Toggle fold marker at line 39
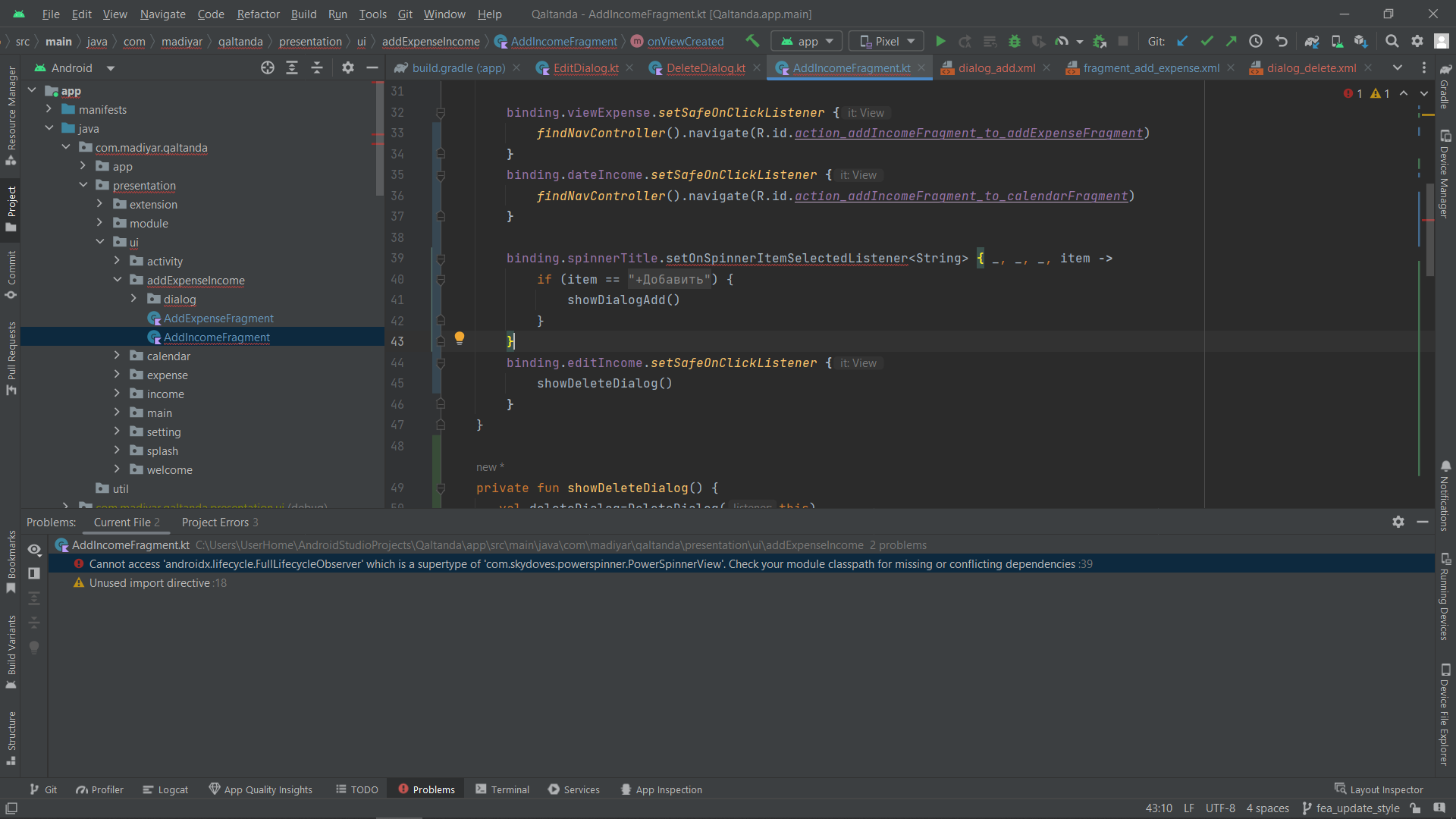This screenshot has width=1456, height=819. click(441, 259)
